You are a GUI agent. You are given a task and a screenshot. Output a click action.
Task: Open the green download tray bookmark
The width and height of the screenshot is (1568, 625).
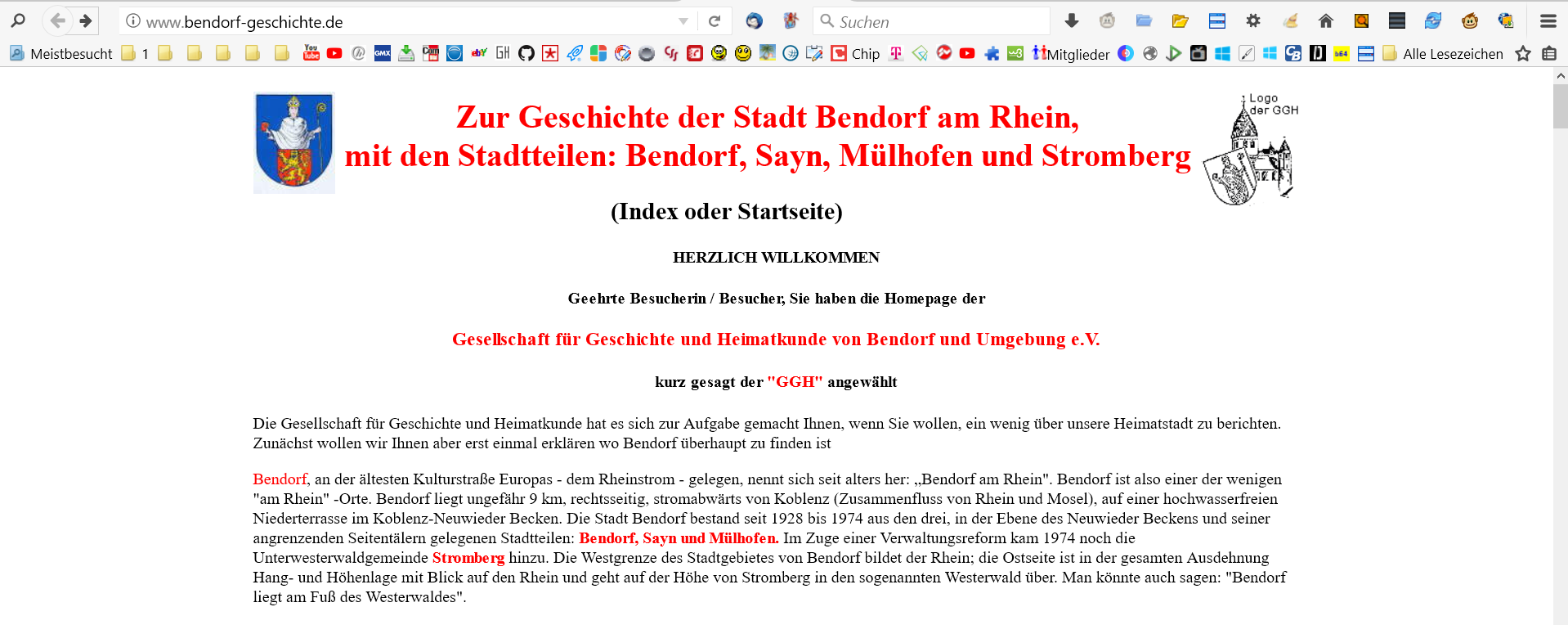tap(406, 53)
